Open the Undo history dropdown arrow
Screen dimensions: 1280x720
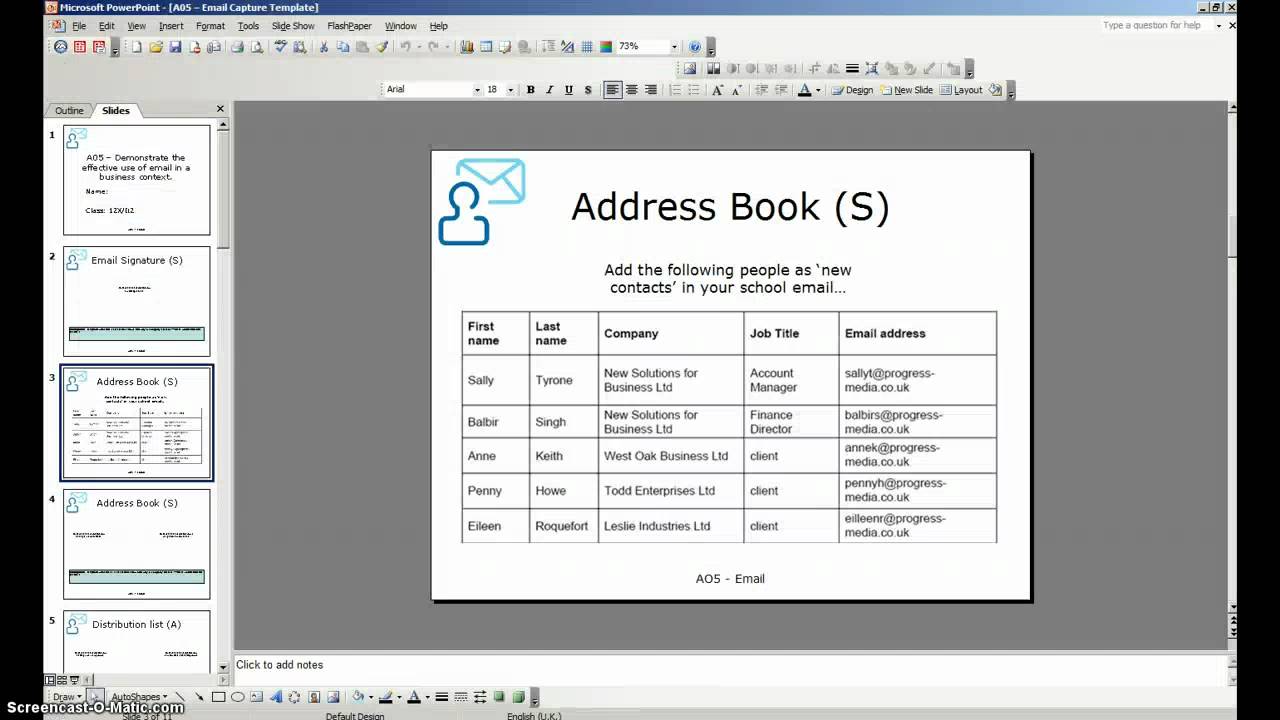click(x=418, y=46)
